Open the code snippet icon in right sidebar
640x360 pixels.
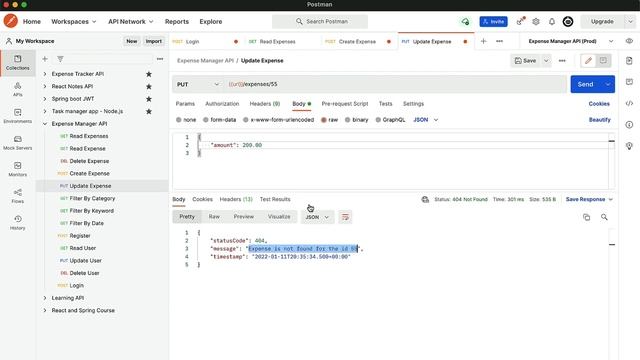629,104
